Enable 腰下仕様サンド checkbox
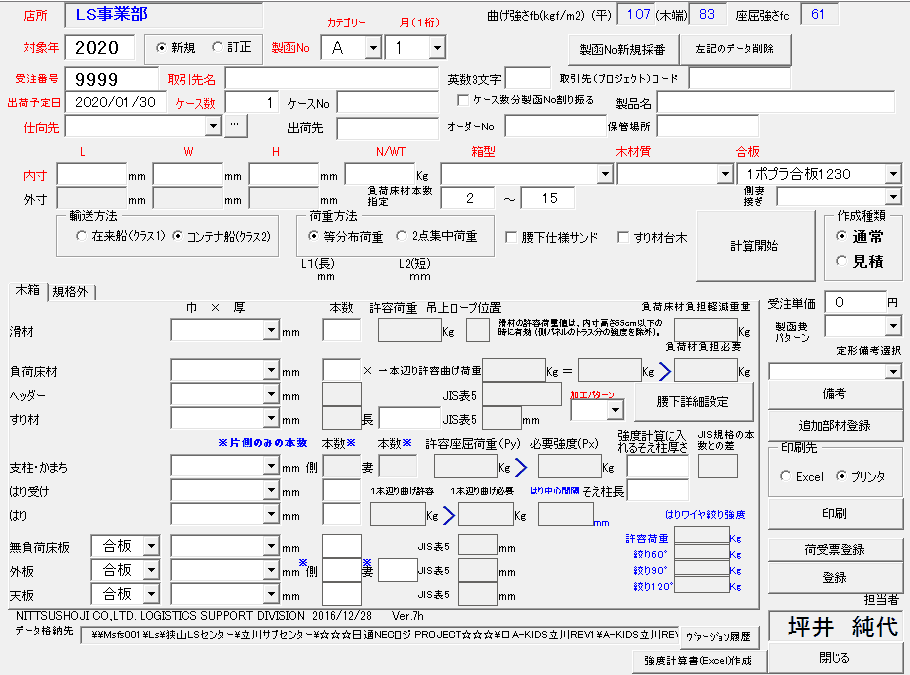 pyautogui.click(x=511, y=237)
